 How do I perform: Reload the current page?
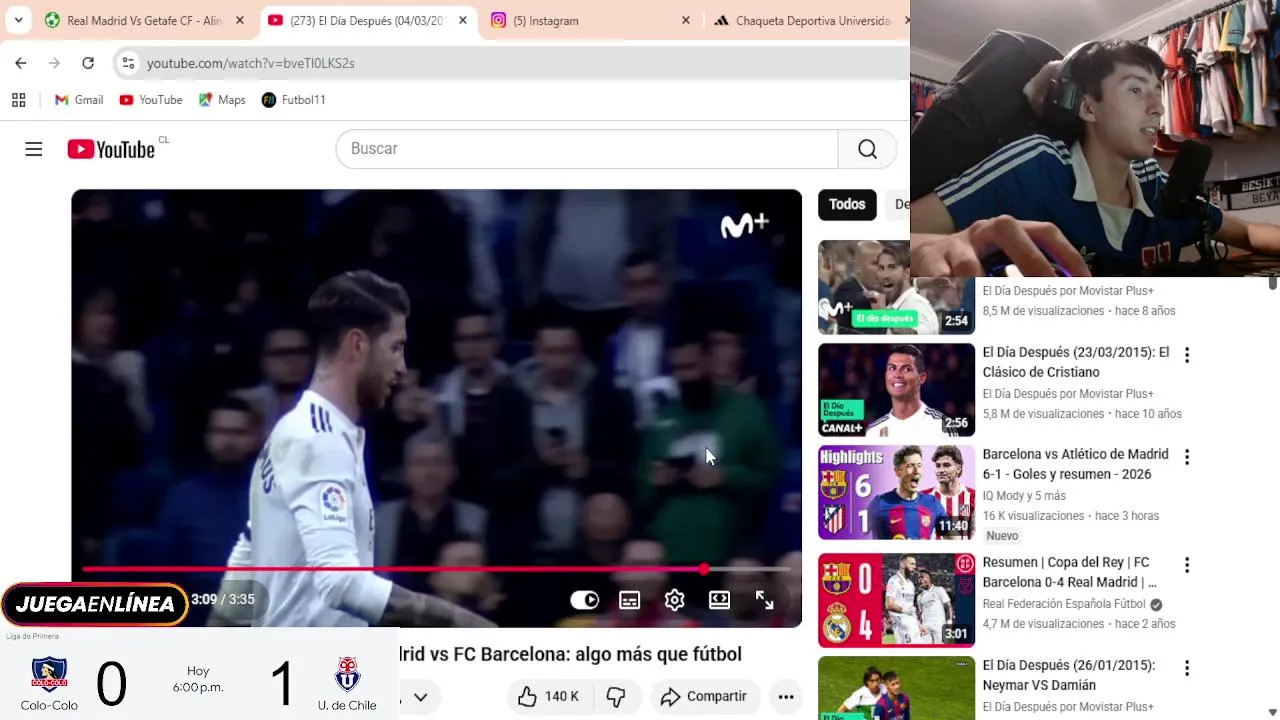[x=88, y=63]
